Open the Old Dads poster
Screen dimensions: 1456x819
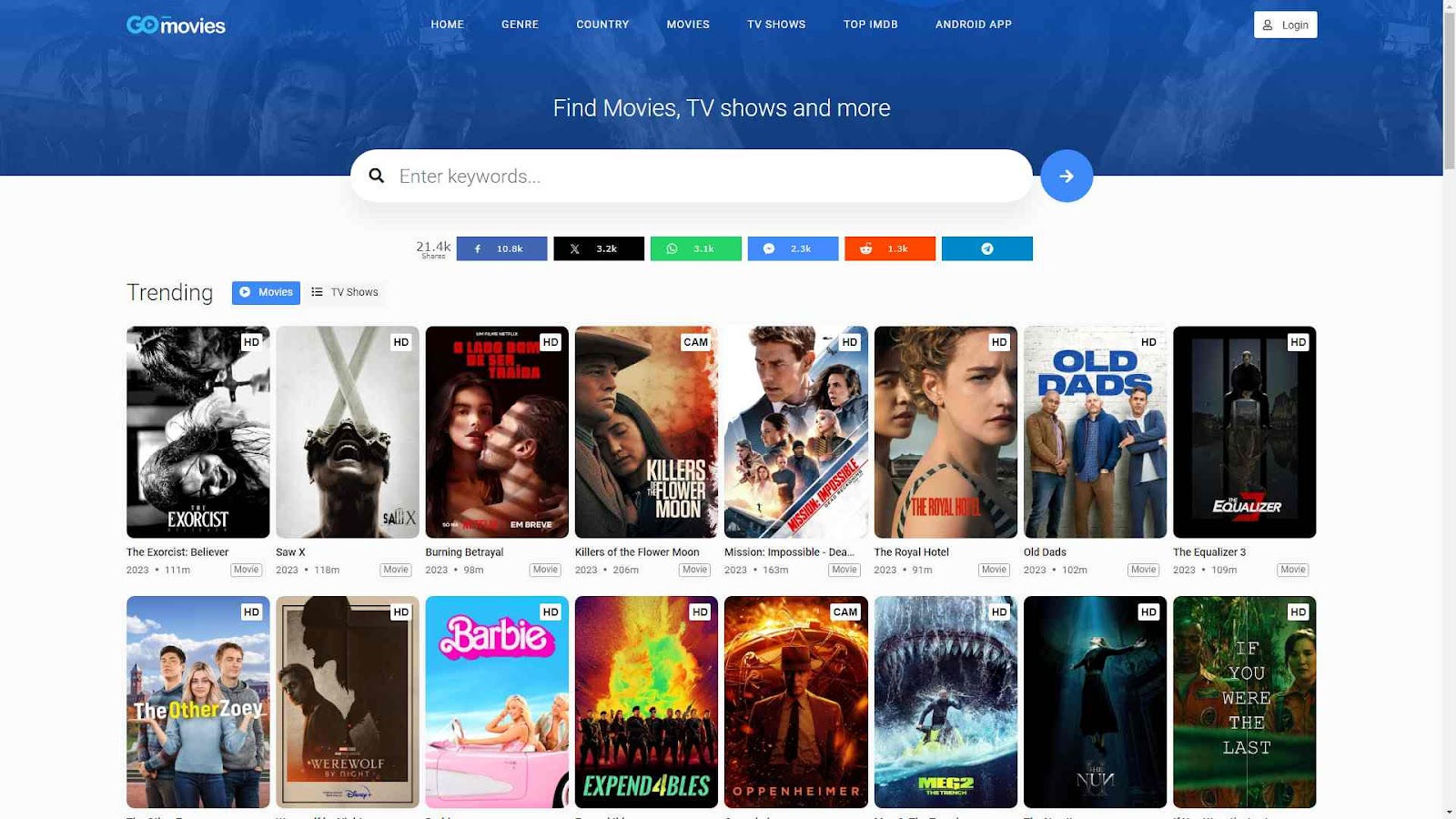(x=1095, y=432)
